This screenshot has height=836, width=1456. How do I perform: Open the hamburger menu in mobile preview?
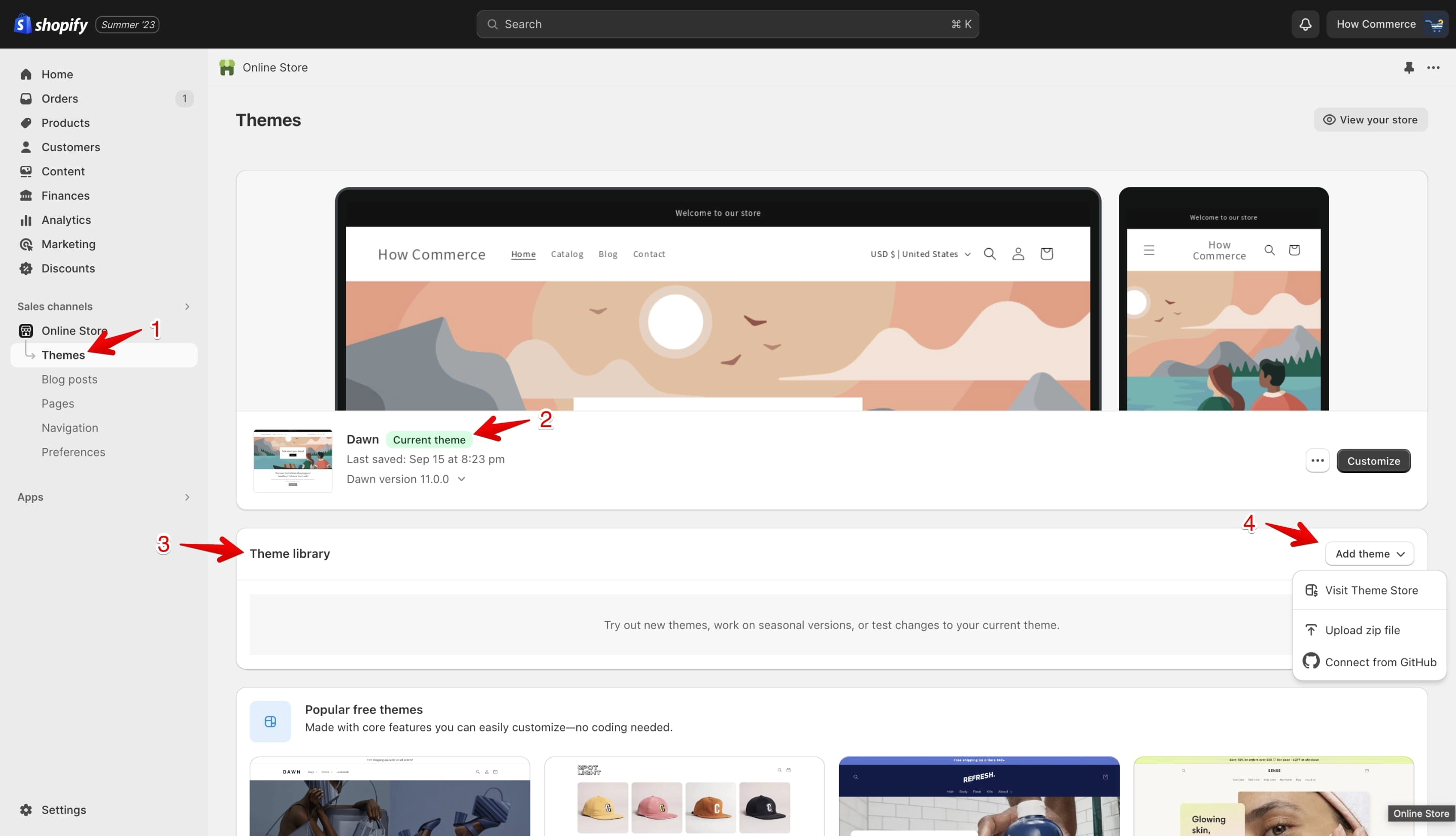(1148, 250)
